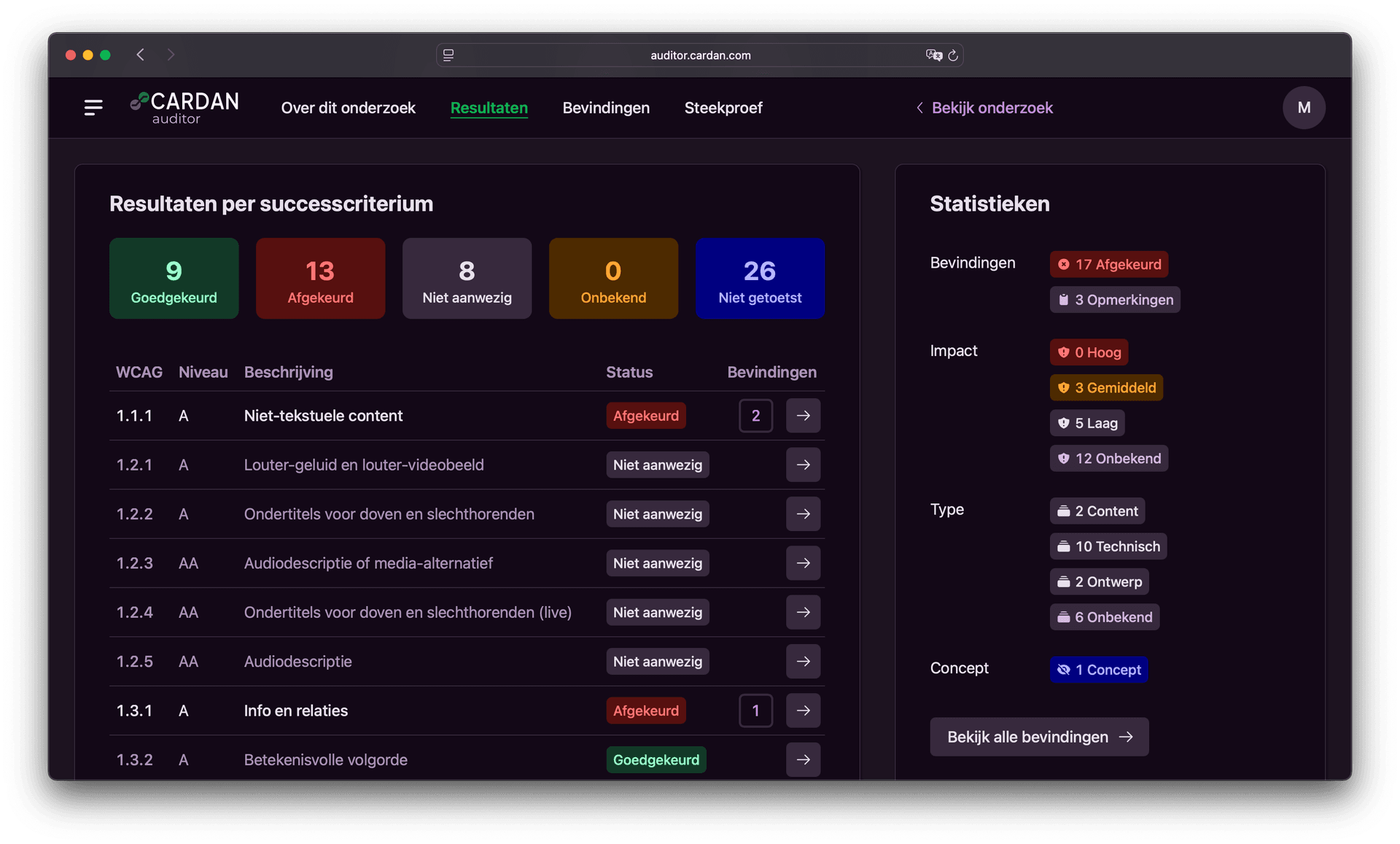Click the 2 Ontwerp type badge
Screen dimensions: 1400x844
click(1100, 582)
